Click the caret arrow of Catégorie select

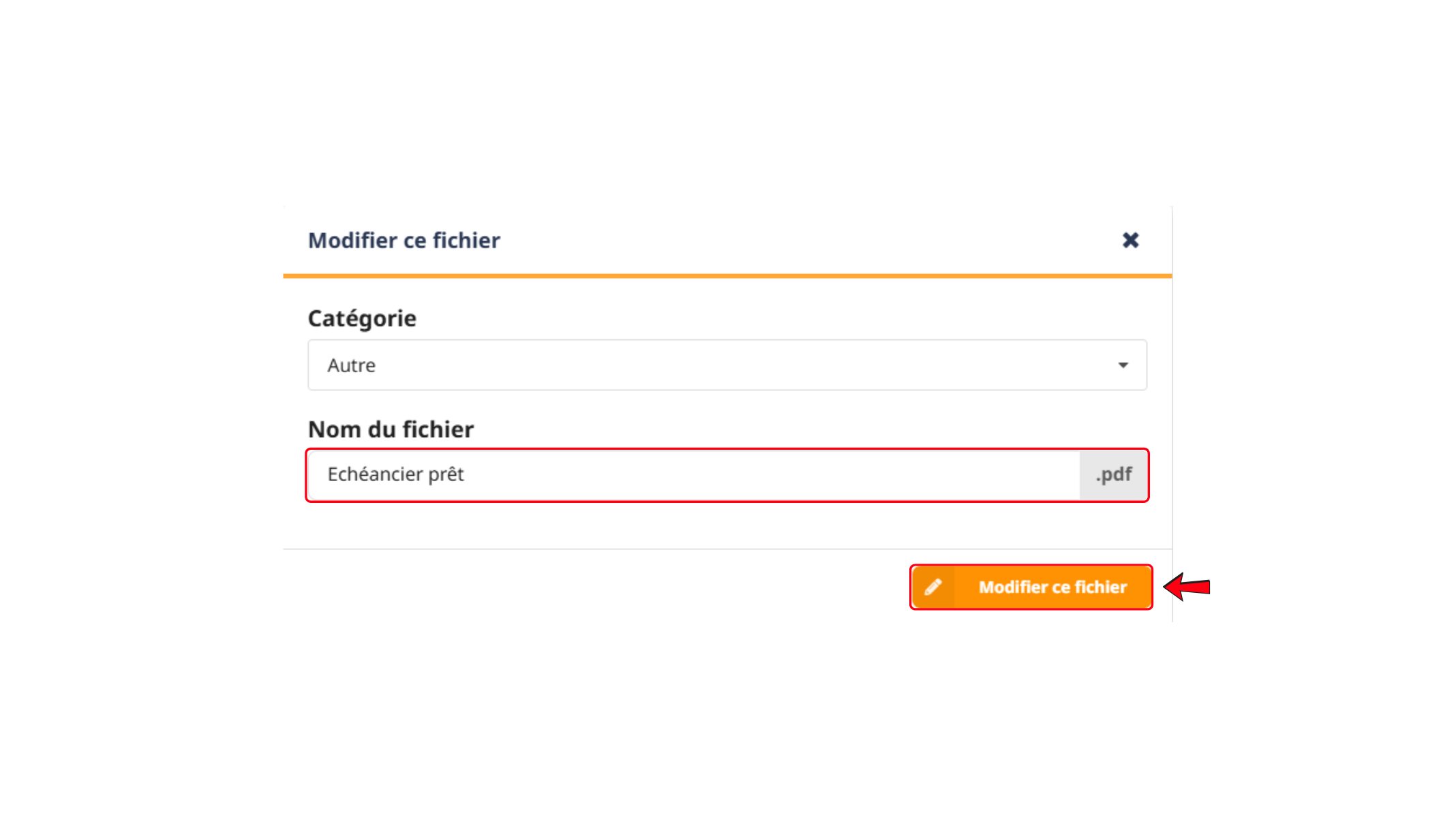(x=1123, y=365)
